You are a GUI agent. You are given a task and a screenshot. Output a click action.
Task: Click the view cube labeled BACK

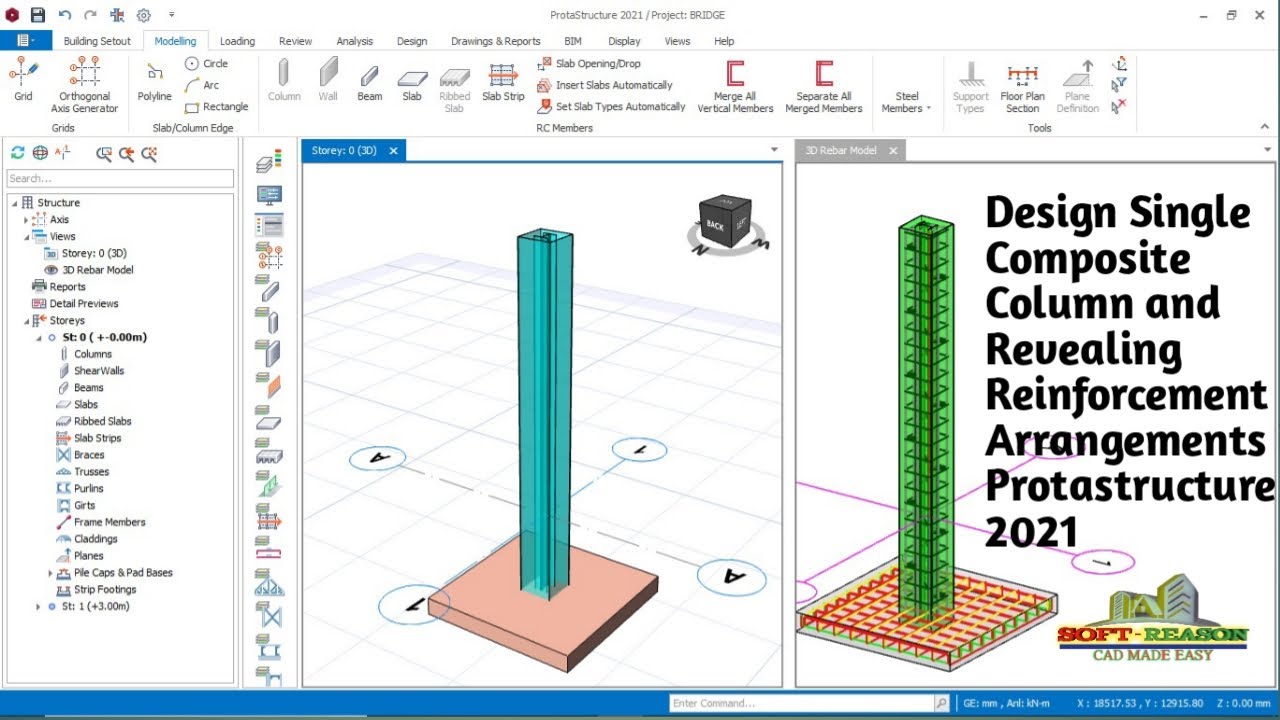click(724, 221)
